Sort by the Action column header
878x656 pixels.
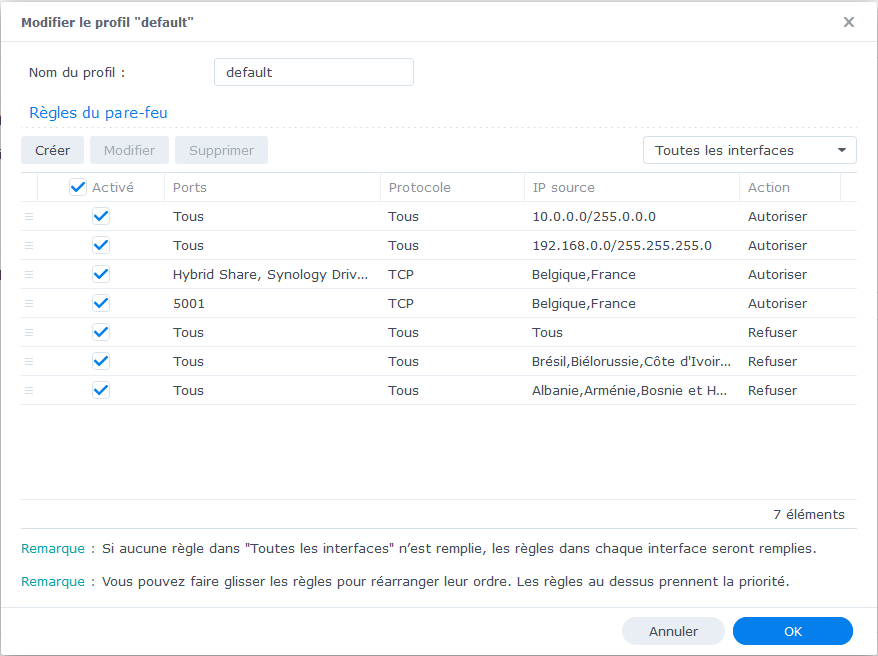[790, 188]
